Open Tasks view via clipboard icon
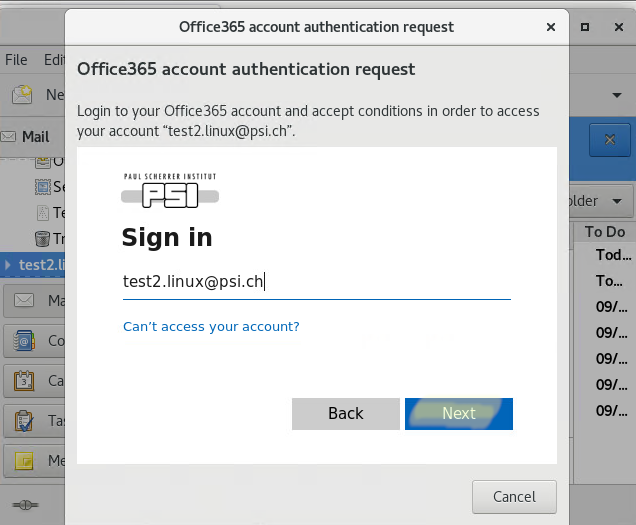This screenshot has height=525, width=636. (x=24, y=421)
